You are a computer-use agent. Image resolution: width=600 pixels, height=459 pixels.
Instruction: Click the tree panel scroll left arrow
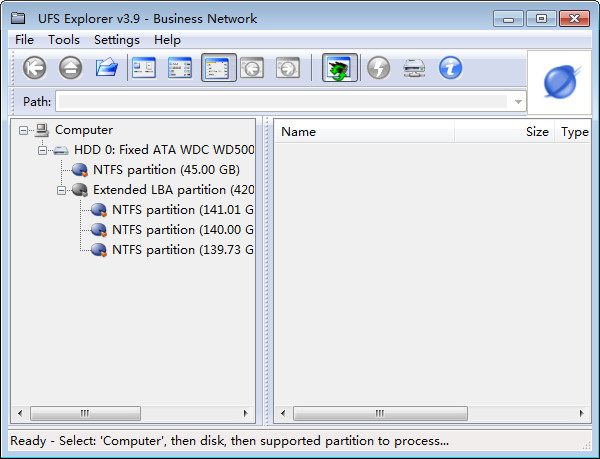click(20, 413)
